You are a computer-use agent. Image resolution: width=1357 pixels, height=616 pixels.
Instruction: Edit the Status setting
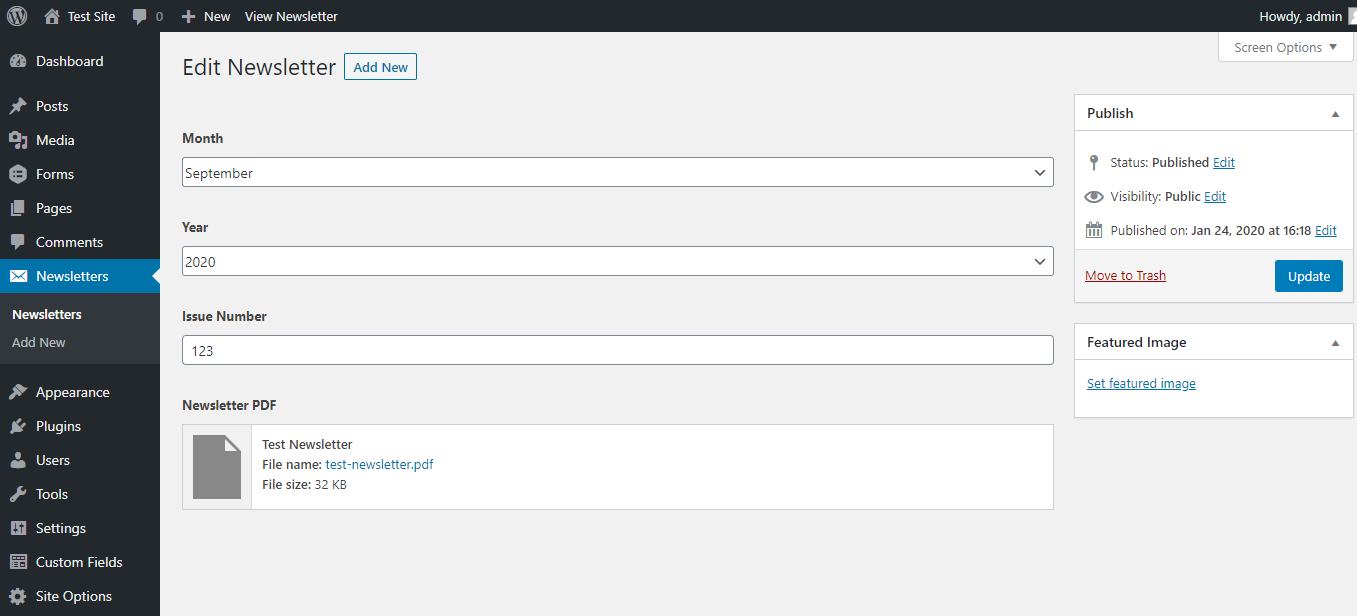pos(1224,162)
